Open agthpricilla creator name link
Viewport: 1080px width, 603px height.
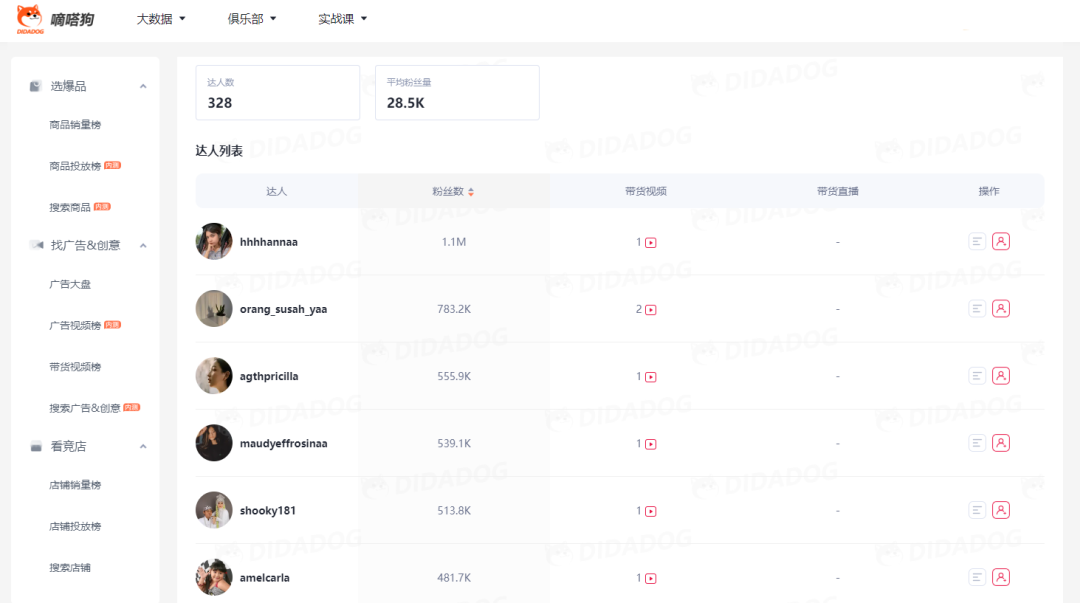point(269,376)
